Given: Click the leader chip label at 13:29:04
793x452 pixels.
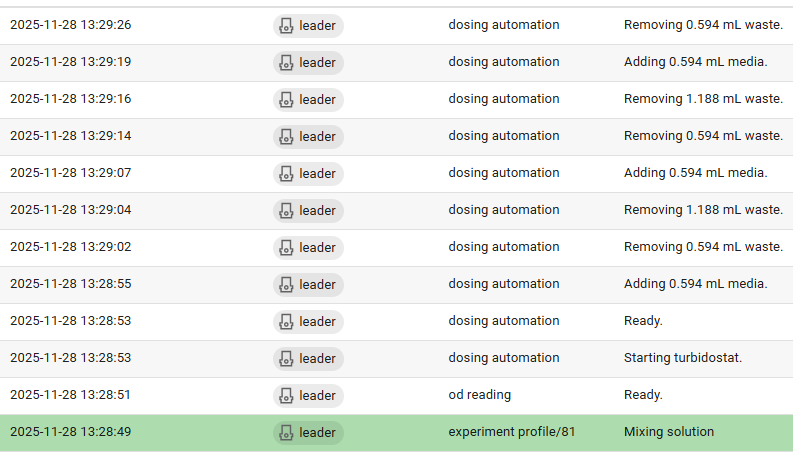Looking at the screenshot, I should [x=317, y=210].
